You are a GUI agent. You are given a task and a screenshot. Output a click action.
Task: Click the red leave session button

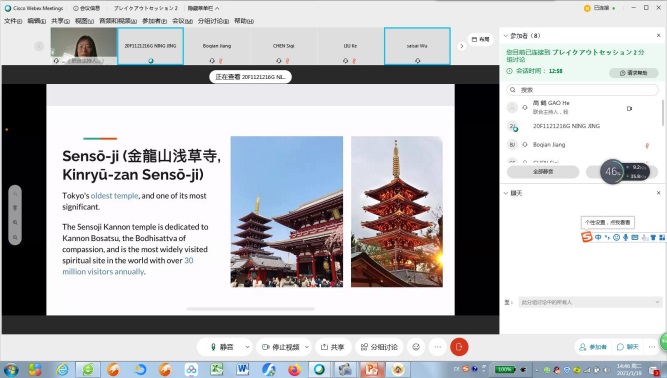pyautogui.click(x=459, y=347)
